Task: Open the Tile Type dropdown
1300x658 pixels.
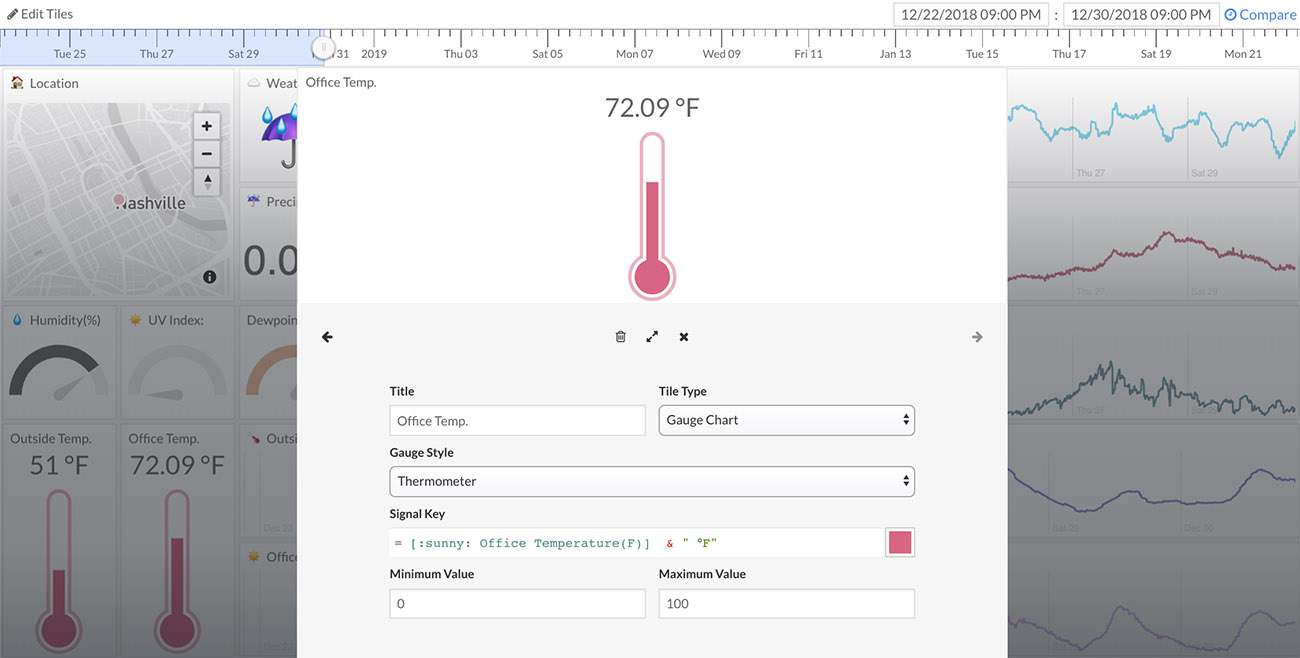Action: tap(786, 420)
